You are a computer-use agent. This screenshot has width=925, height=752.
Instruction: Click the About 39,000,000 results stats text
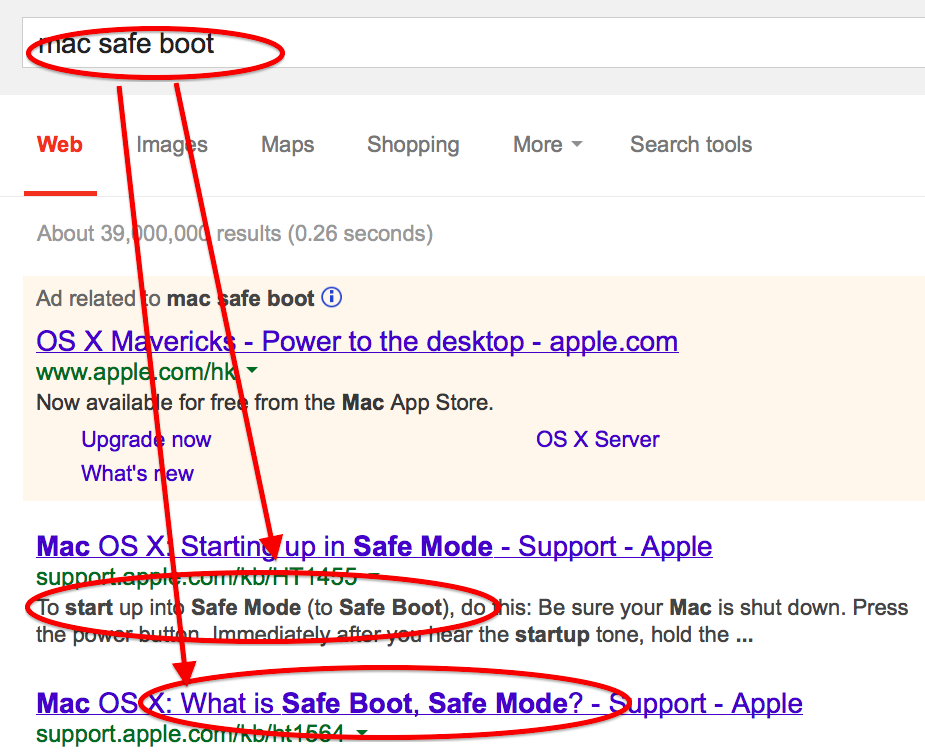(235, 234)
